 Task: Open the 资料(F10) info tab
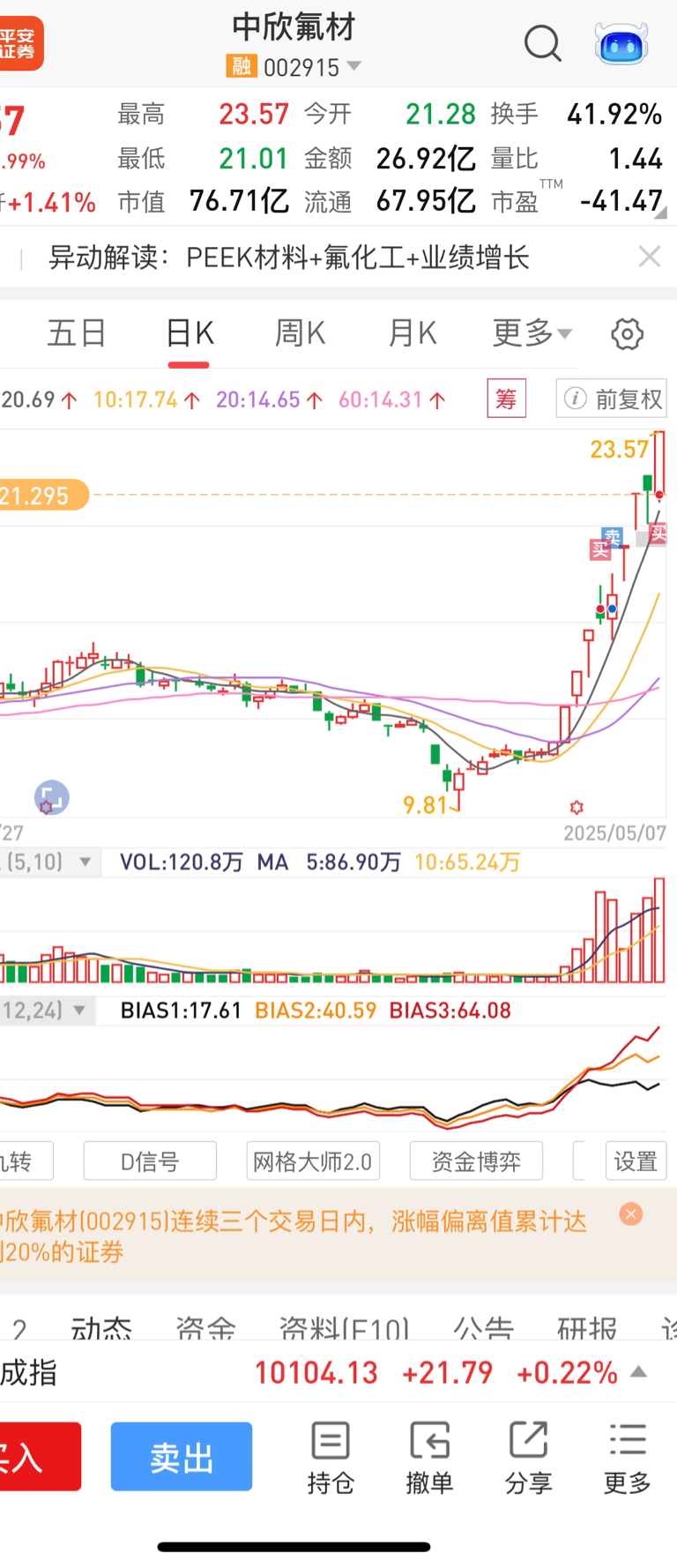pos(345,1327)
